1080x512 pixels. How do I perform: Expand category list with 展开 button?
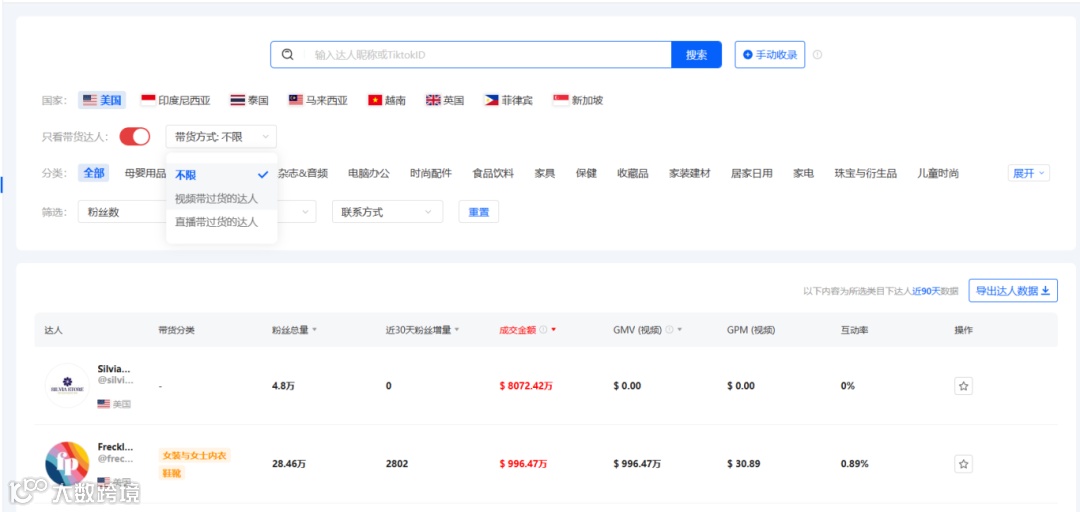[x=1029, y=173]
